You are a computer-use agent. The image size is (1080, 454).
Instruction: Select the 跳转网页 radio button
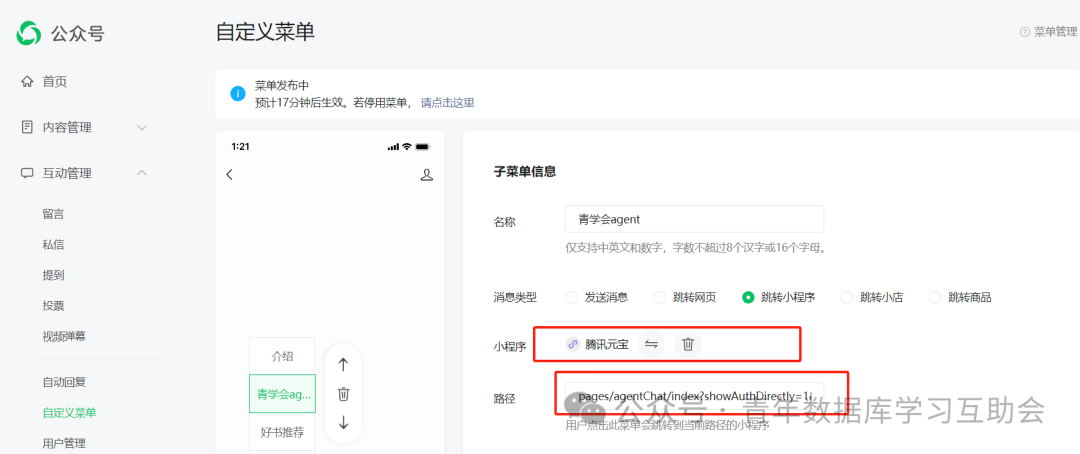(659, 298)
